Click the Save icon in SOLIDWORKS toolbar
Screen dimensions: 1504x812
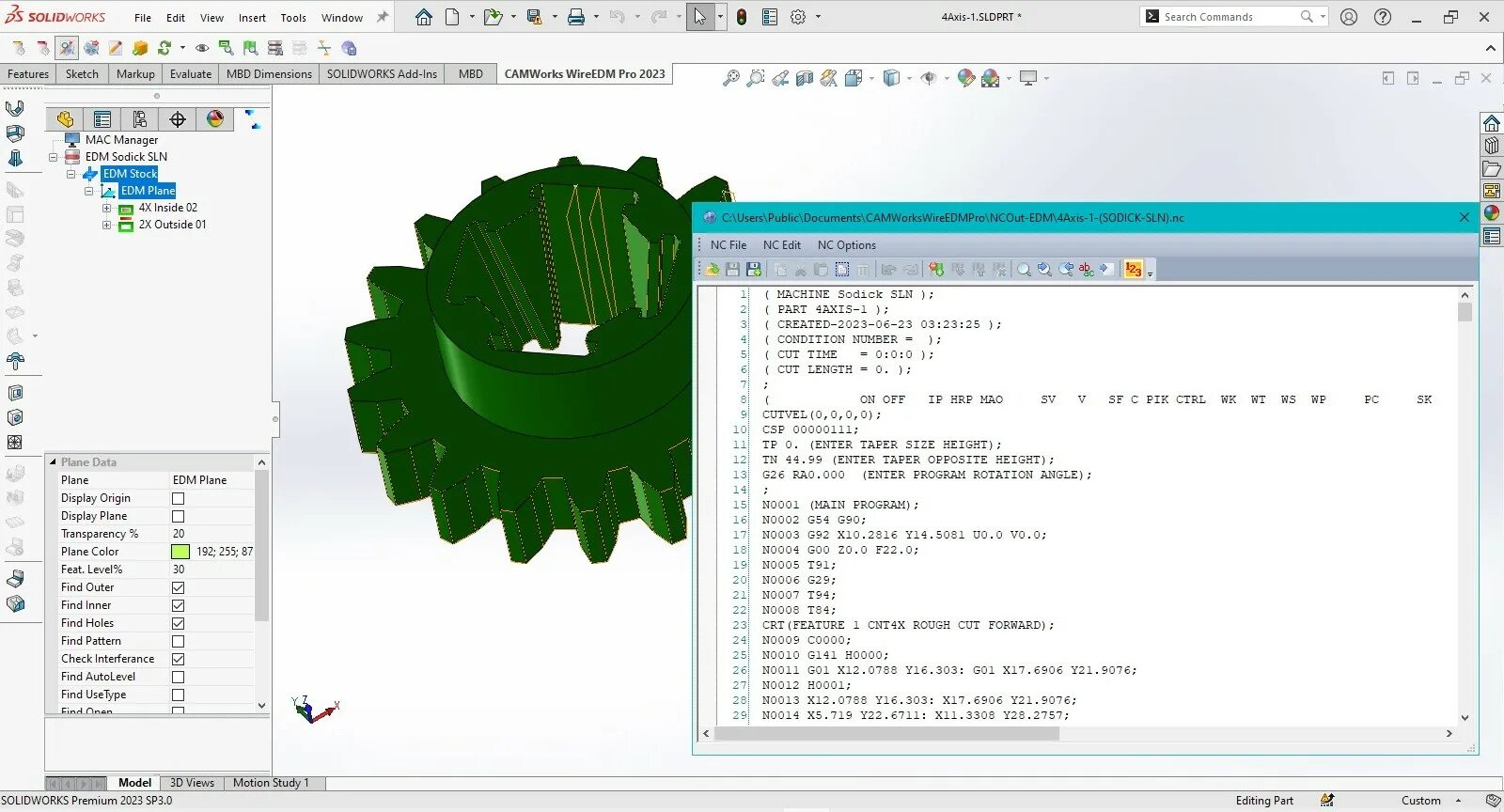tap(535, 17)
